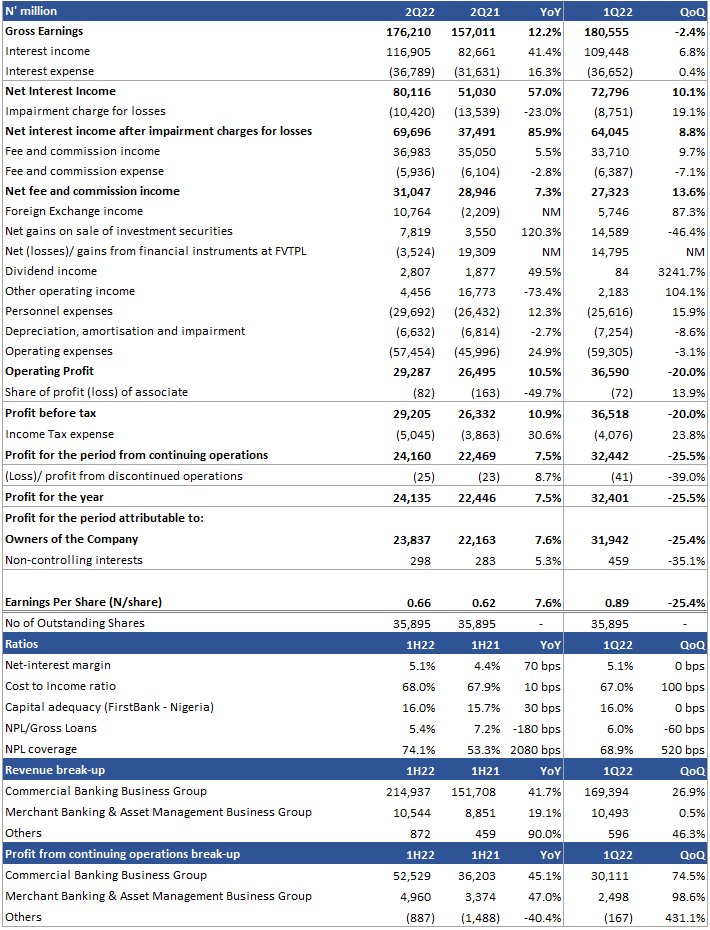
Task: Click the Gross Earnings row label
Action: pyautogui.click(x=44, y=31)
